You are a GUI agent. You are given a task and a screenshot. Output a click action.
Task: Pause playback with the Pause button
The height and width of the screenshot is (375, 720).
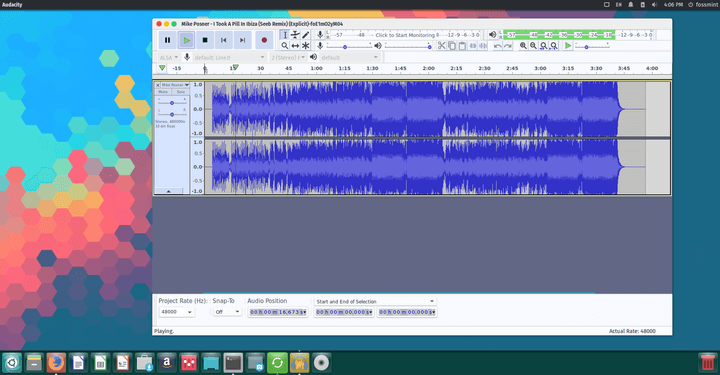[x=168, y=40]
